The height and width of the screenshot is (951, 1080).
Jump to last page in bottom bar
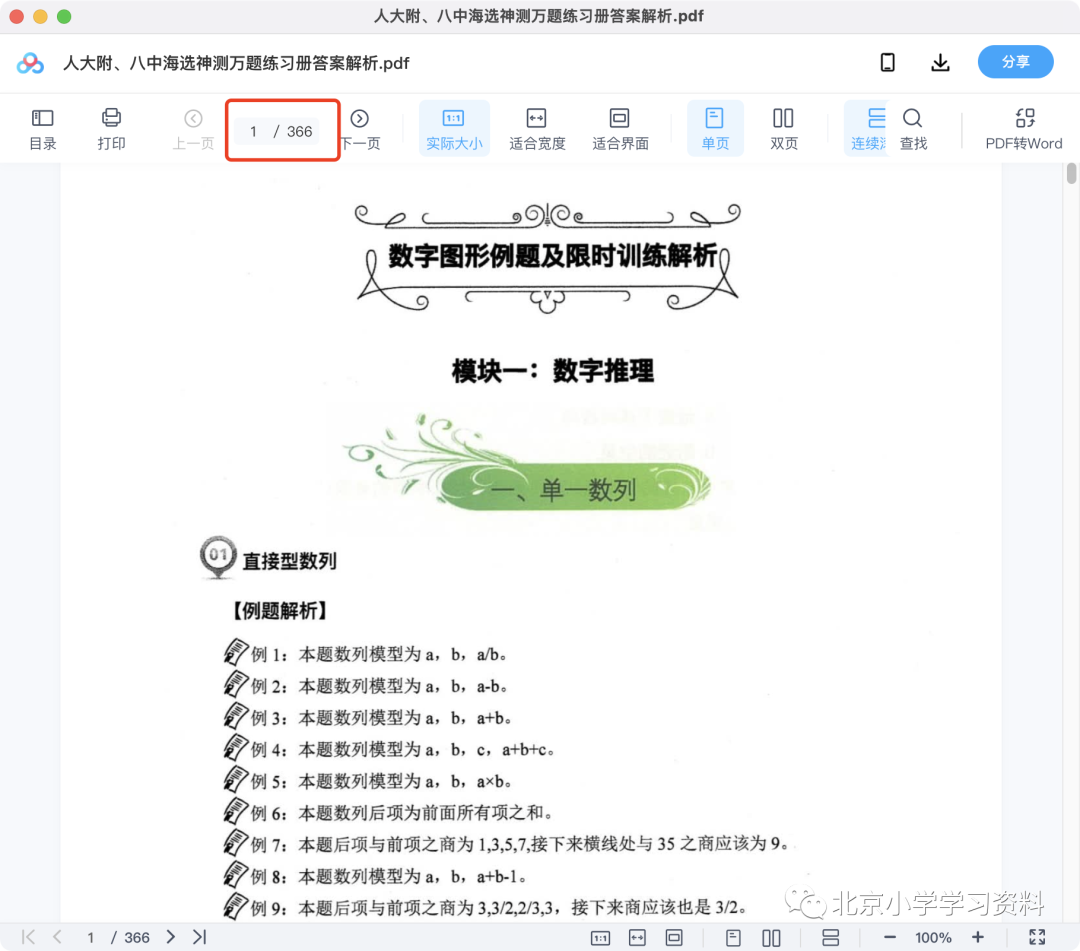[x=200, y=937]
